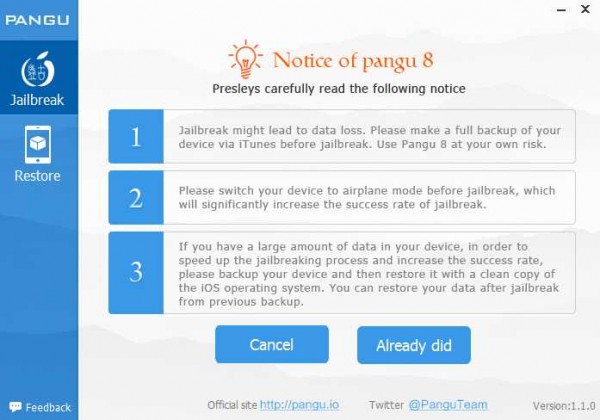Click the clean iOS restore notice text

[x=369, y=273]
